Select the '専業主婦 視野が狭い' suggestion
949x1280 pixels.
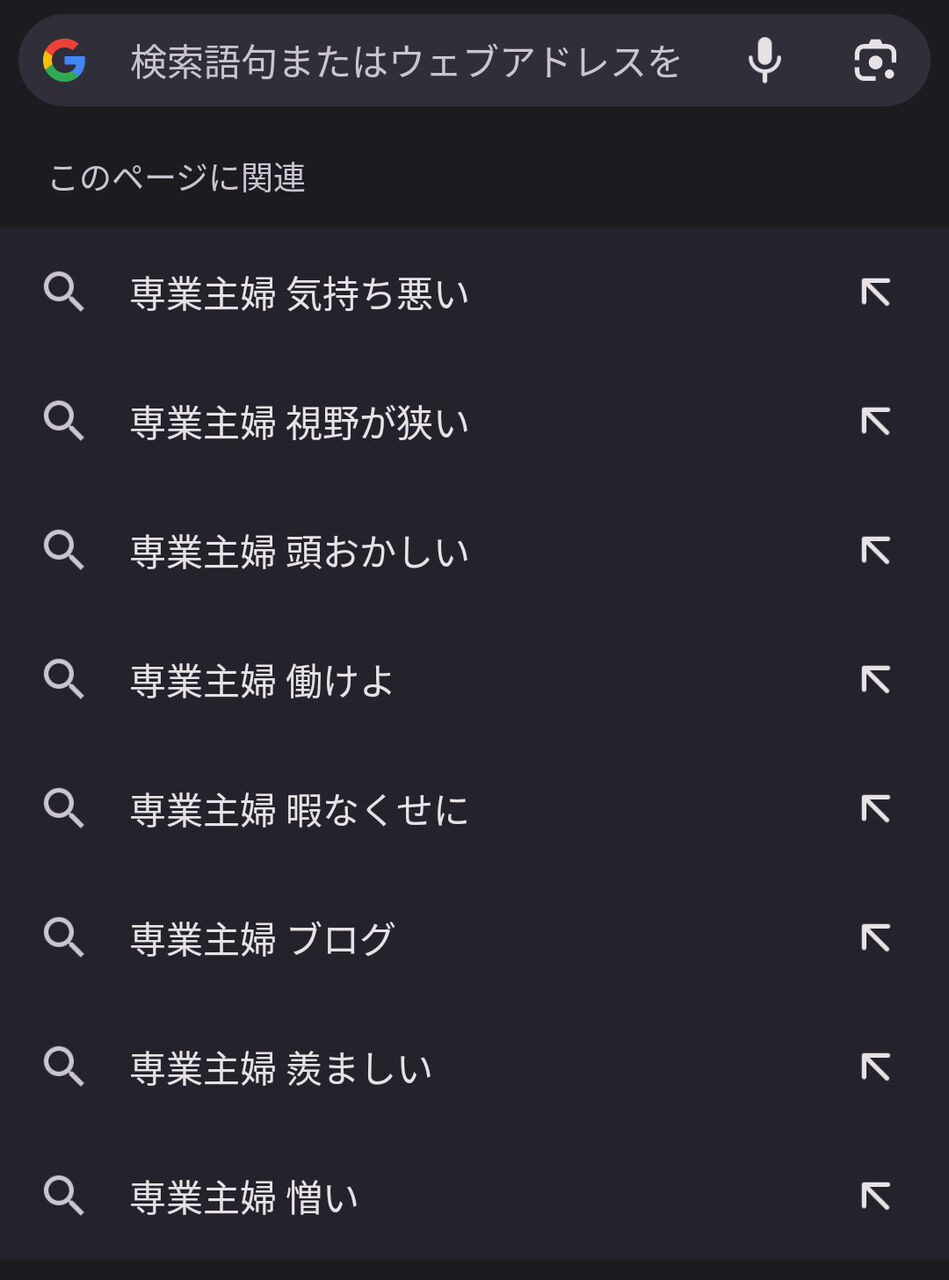299,423
